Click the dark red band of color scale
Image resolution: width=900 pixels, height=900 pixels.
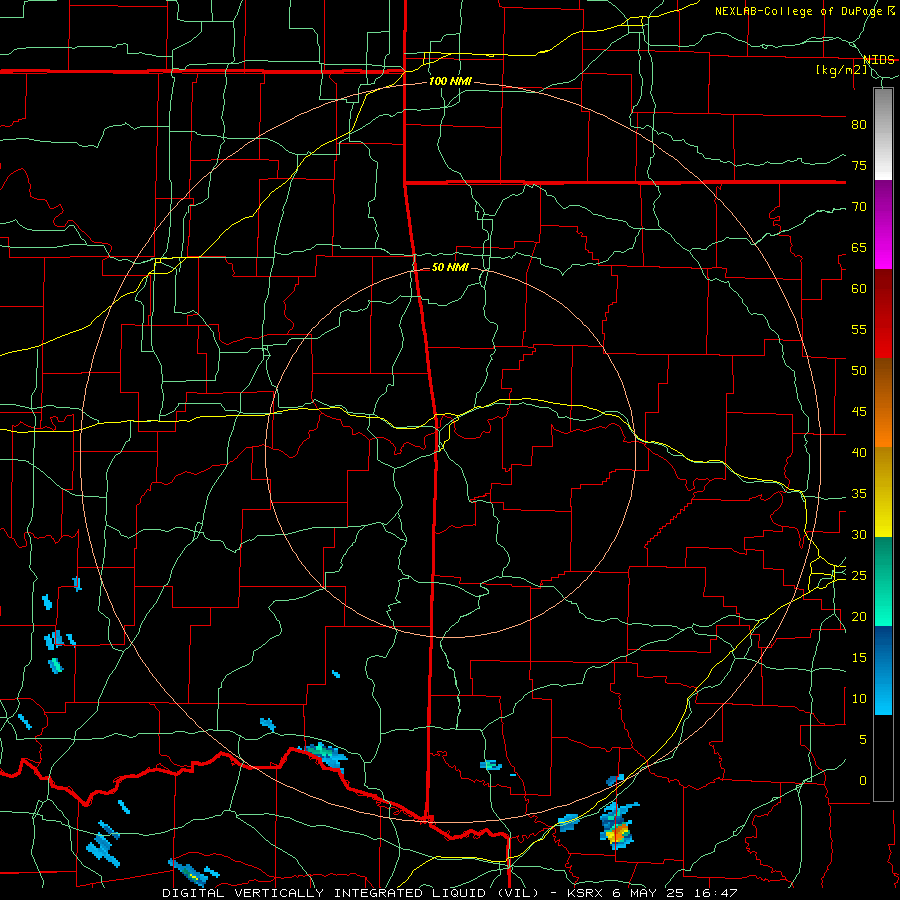click(x=883, y=314)
